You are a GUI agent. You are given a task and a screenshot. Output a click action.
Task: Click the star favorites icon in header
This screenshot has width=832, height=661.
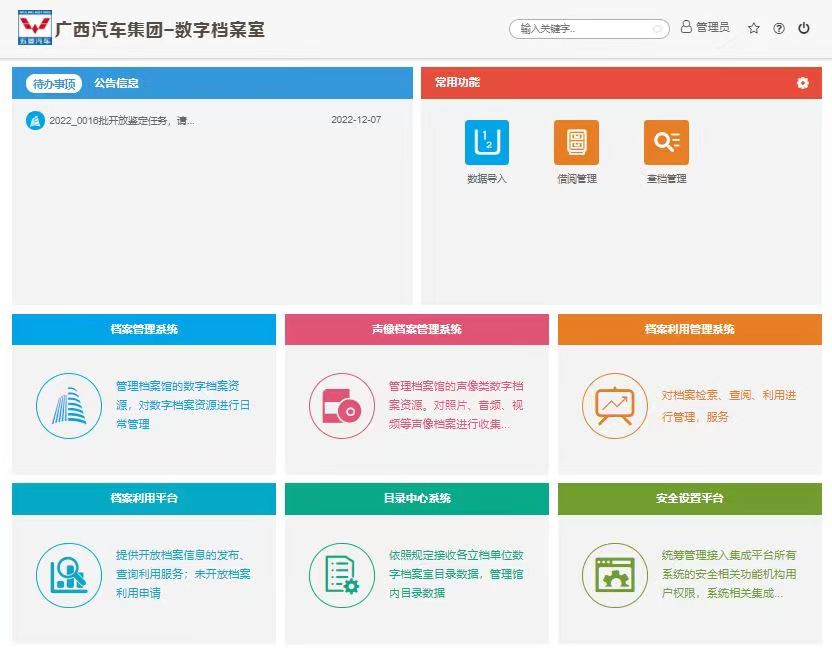pyautogui.click(x=754, y=28)
